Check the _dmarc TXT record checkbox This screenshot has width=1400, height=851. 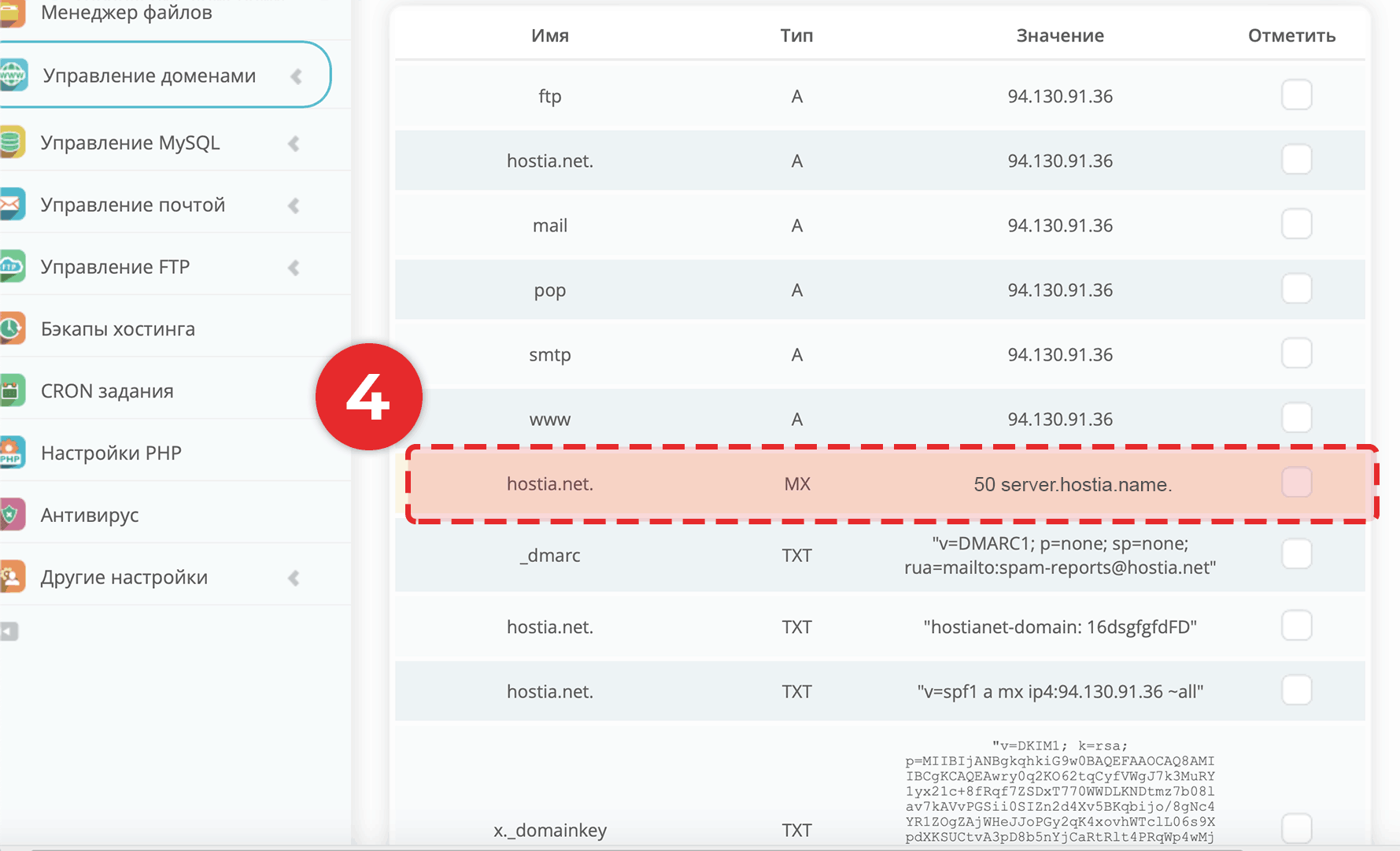coord(1296,554)
